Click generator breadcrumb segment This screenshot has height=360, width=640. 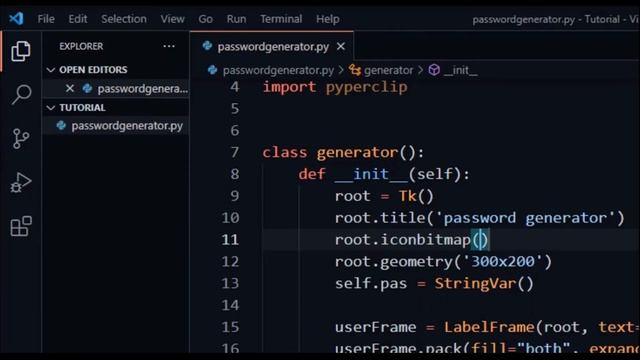(x=388, y=70)
